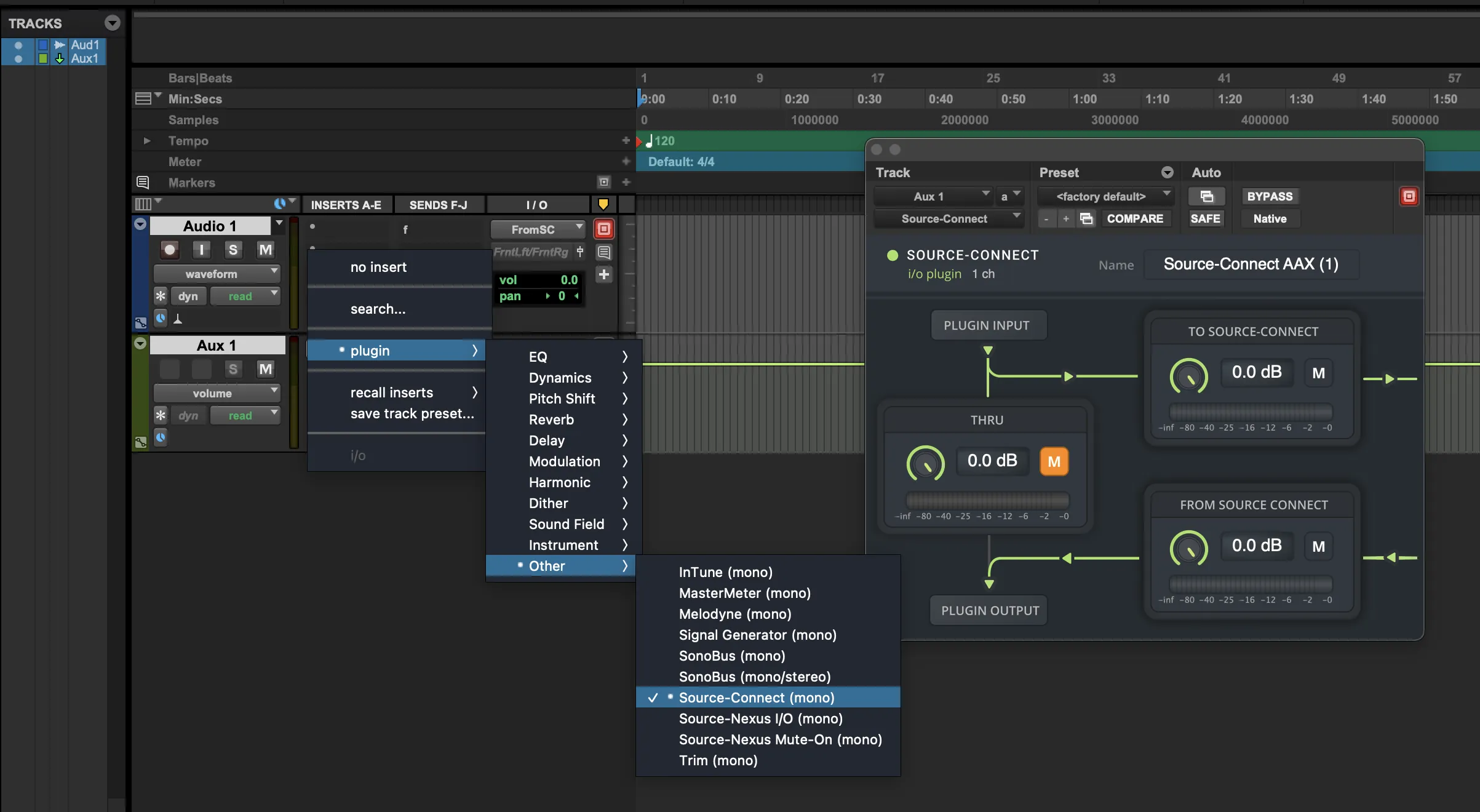This screenshot has height=812, width=1480.
Task: Mute the Aux 1 track
Action: click(x=265, y=369)
